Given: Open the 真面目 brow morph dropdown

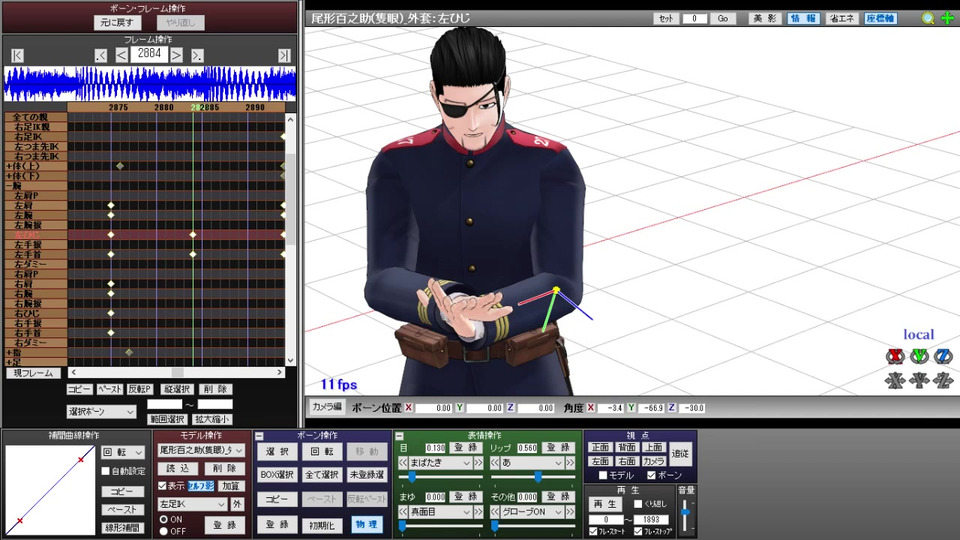Looking at the screenshot, I should (440, 512).
